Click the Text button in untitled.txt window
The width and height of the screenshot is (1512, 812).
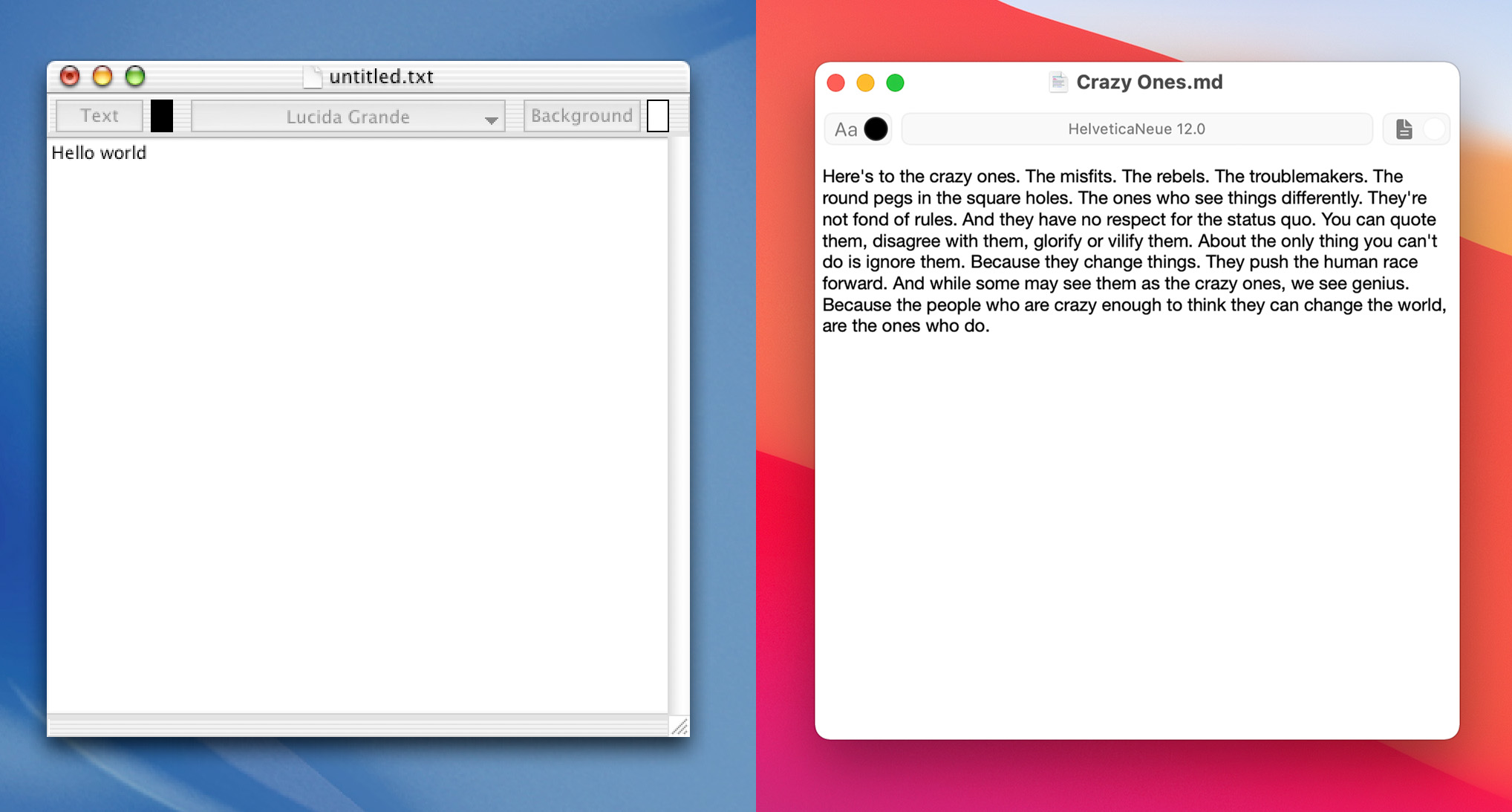tap(100, 116)
